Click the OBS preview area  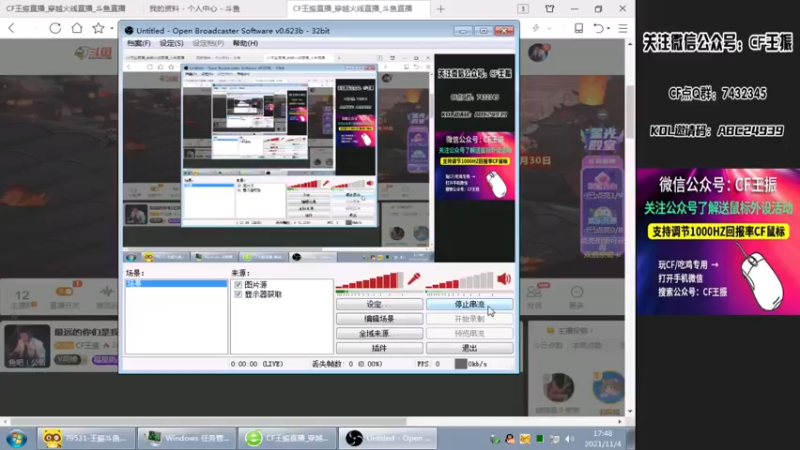(319, 158)
